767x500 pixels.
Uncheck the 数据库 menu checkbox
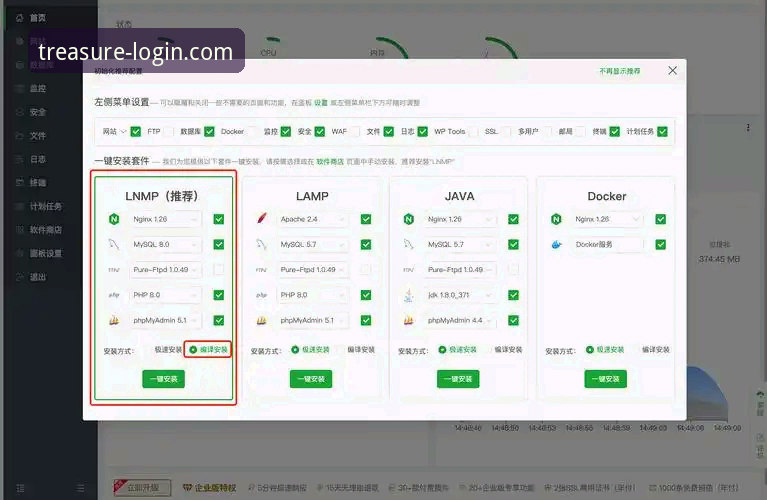(x=209, y=132)
